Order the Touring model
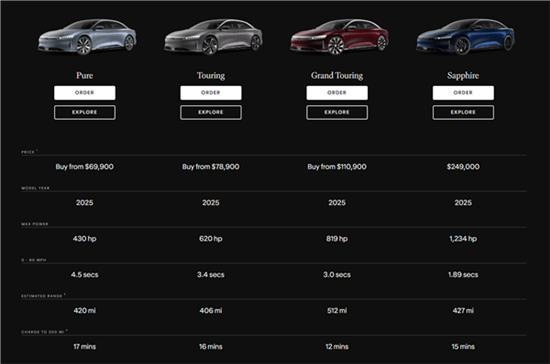This screenshot has height=364, width=550. (211, 93)
